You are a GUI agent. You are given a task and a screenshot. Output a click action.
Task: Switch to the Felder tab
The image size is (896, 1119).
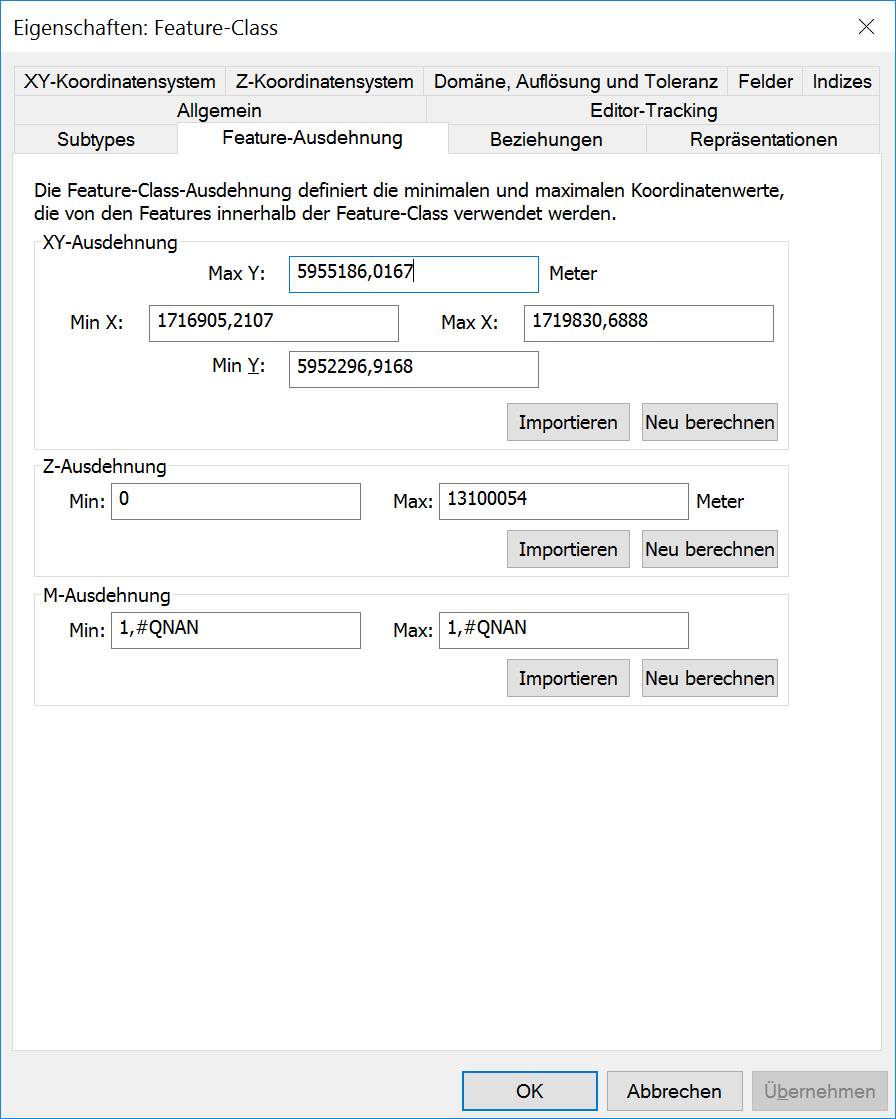click(x=764, y=81)
